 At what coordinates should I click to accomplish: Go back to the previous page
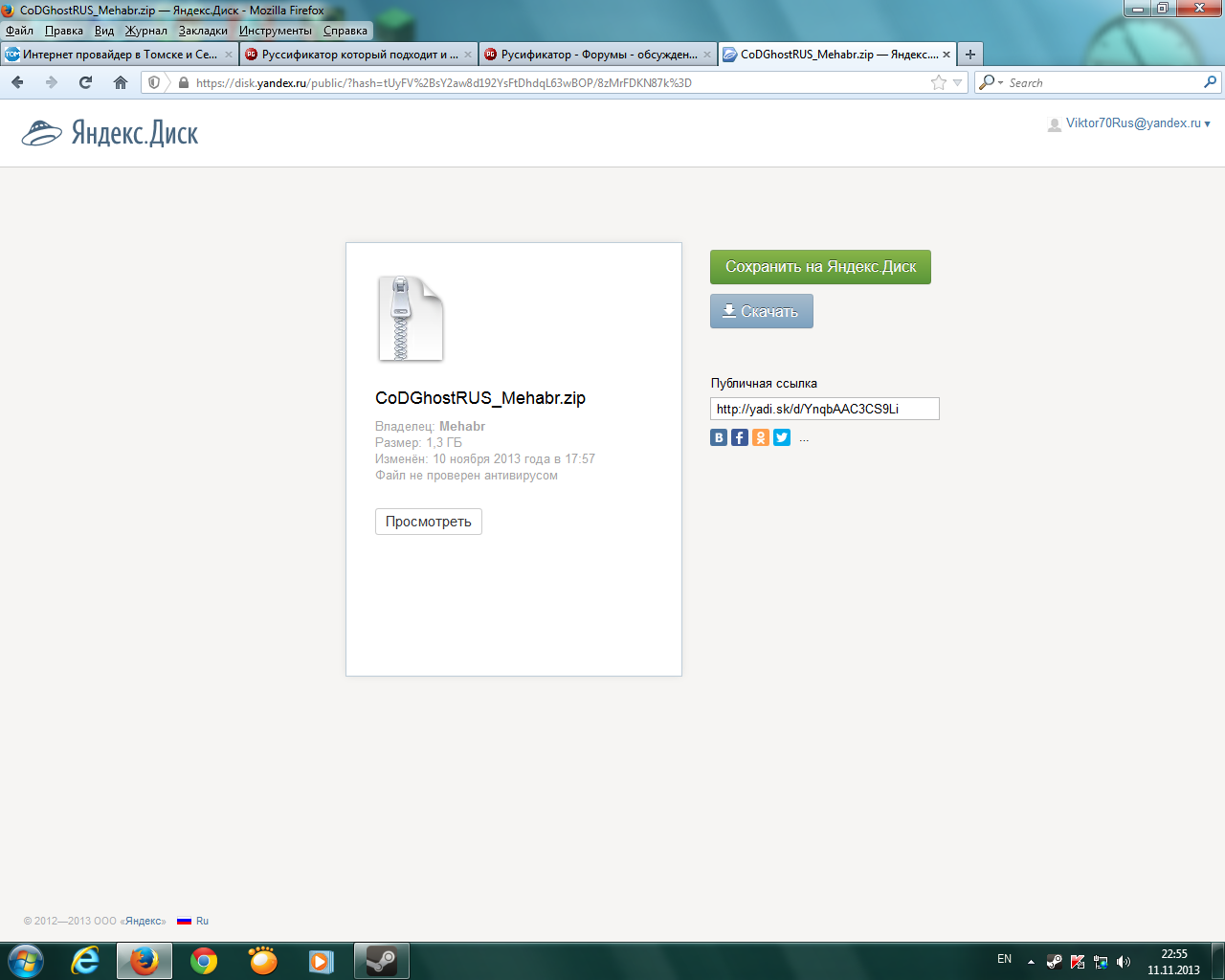[x=17, y=82]
